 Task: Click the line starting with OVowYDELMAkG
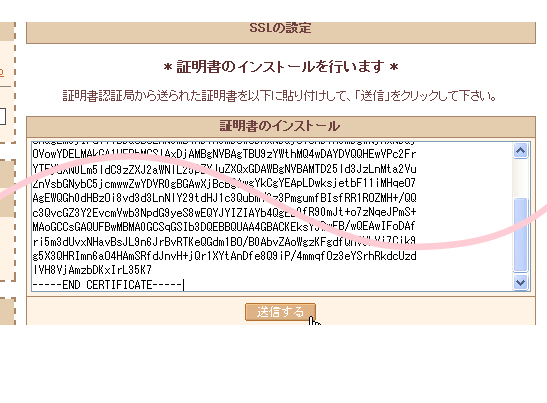click(224, 154)
